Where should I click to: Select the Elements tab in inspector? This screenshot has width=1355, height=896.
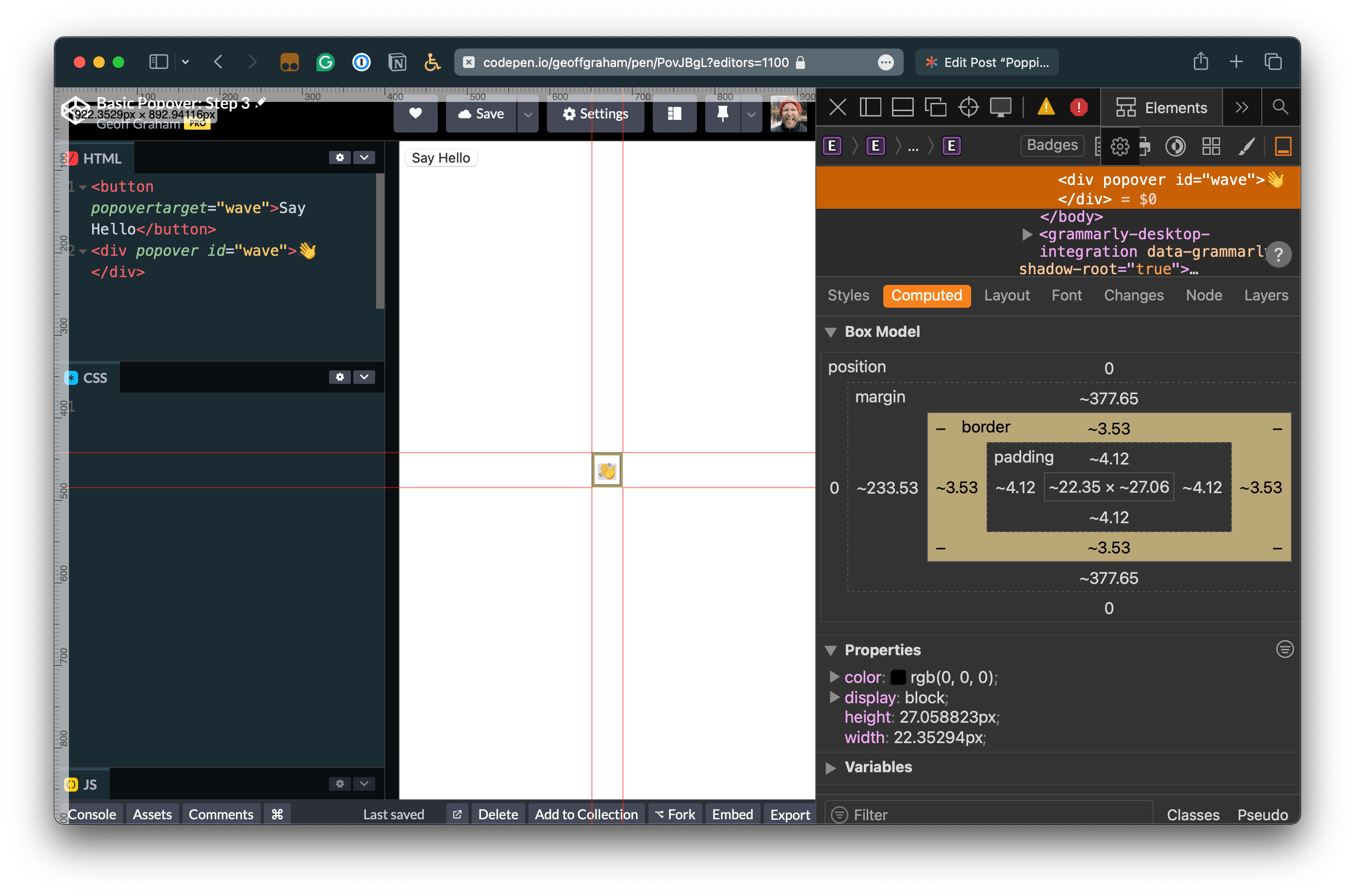1161,107
